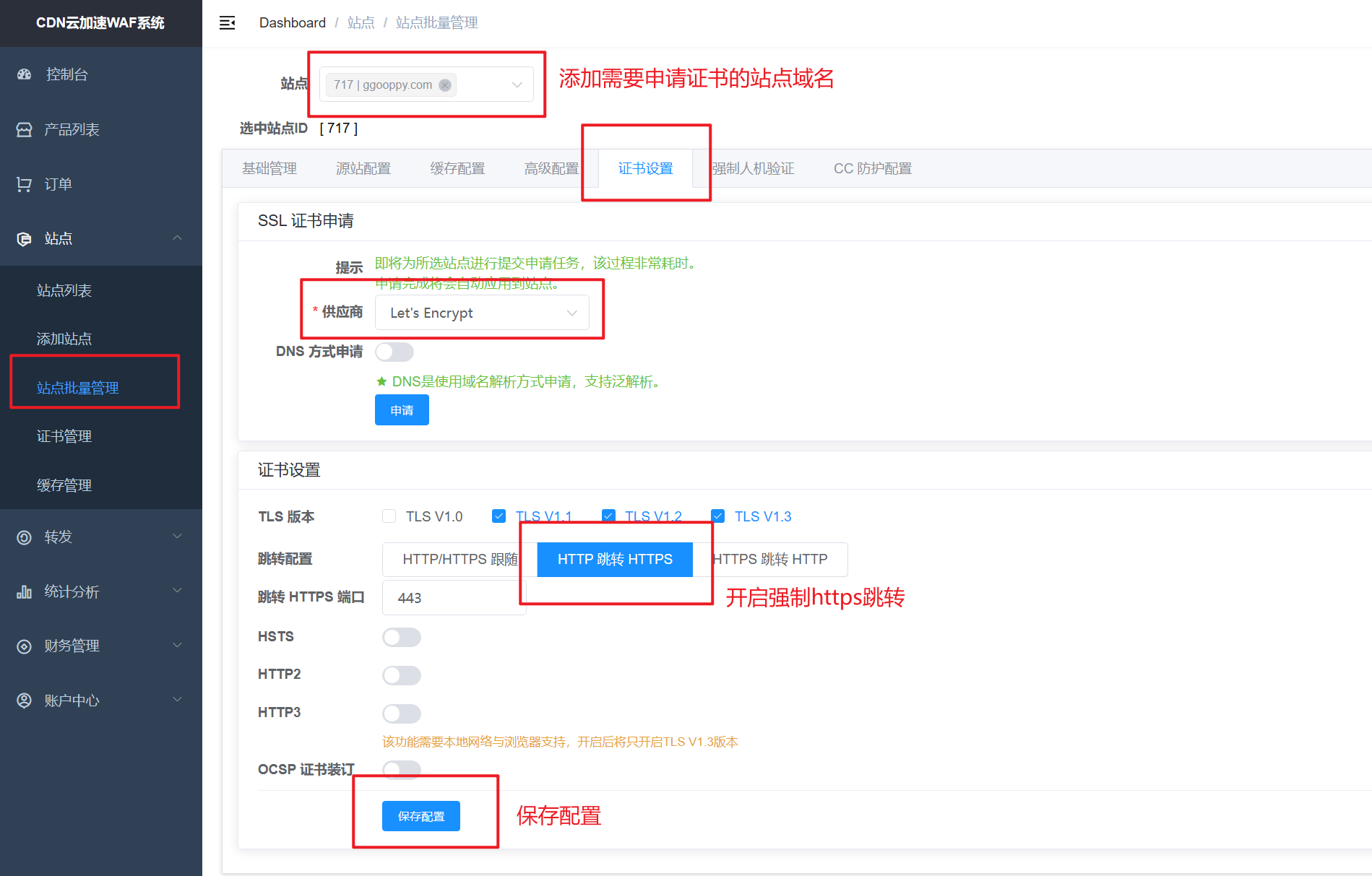Click the 控制台 dashboard icon in sidebar
The image size is (1372, 876).
(25, 74)
